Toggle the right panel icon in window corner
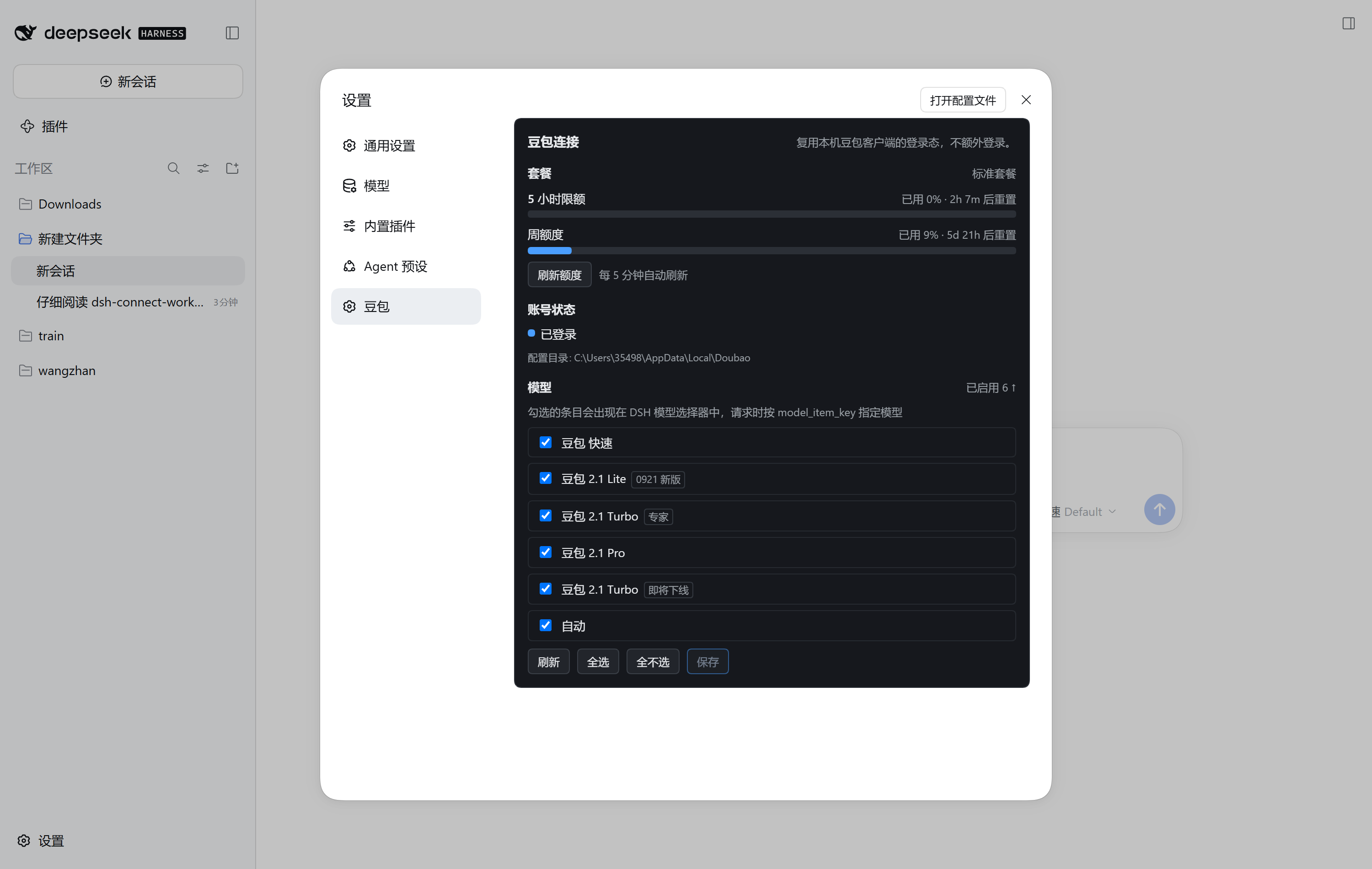 1348,23
